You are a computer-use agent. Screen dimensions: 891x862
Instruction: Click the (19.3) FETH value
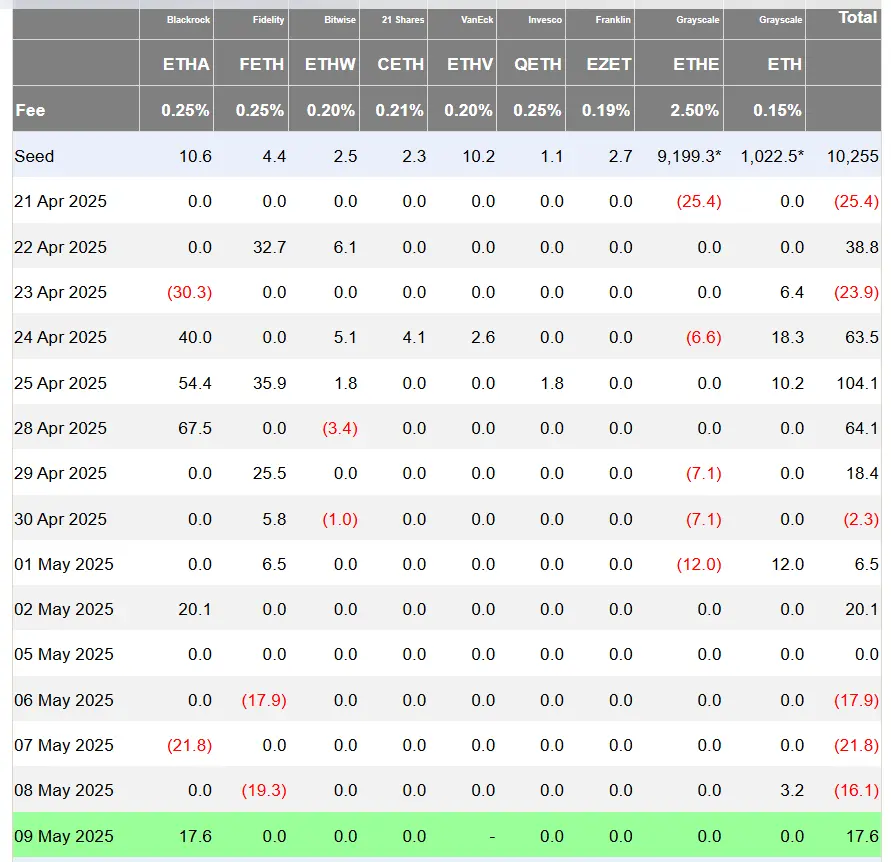pos(264,790)
